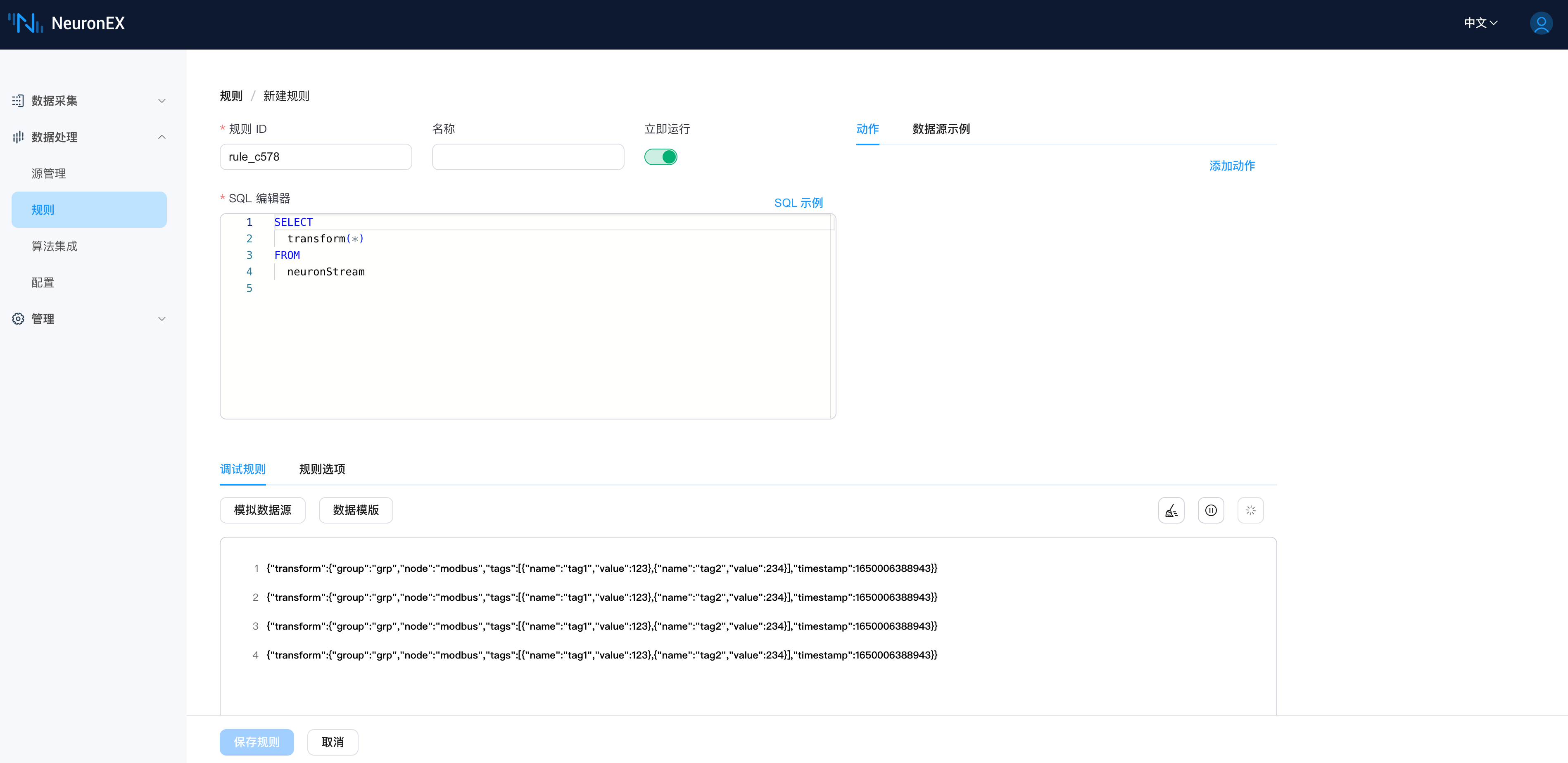Switch to the 规则选项 tab
This screenshot has height=763, width=1568.
[322, 469]
